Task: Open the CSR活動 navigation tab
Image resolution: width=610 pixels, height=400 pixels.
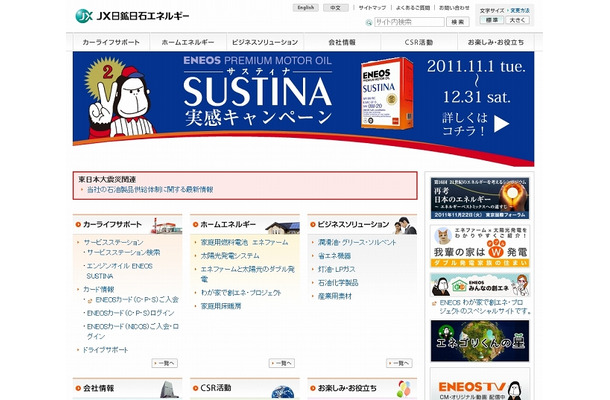Action: click(x=419, y=42)
